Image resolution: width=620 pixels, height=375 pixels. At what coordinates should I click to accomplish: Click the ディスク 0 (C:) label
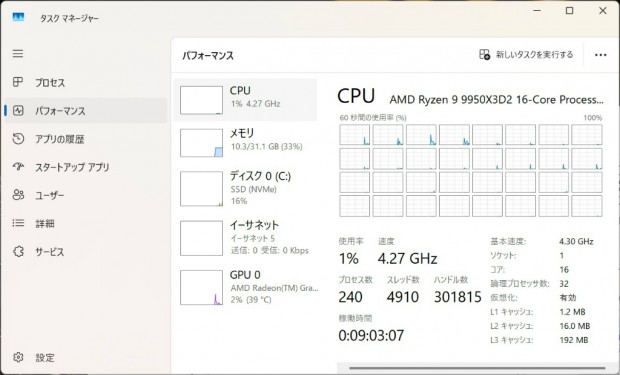pos(260,176)
